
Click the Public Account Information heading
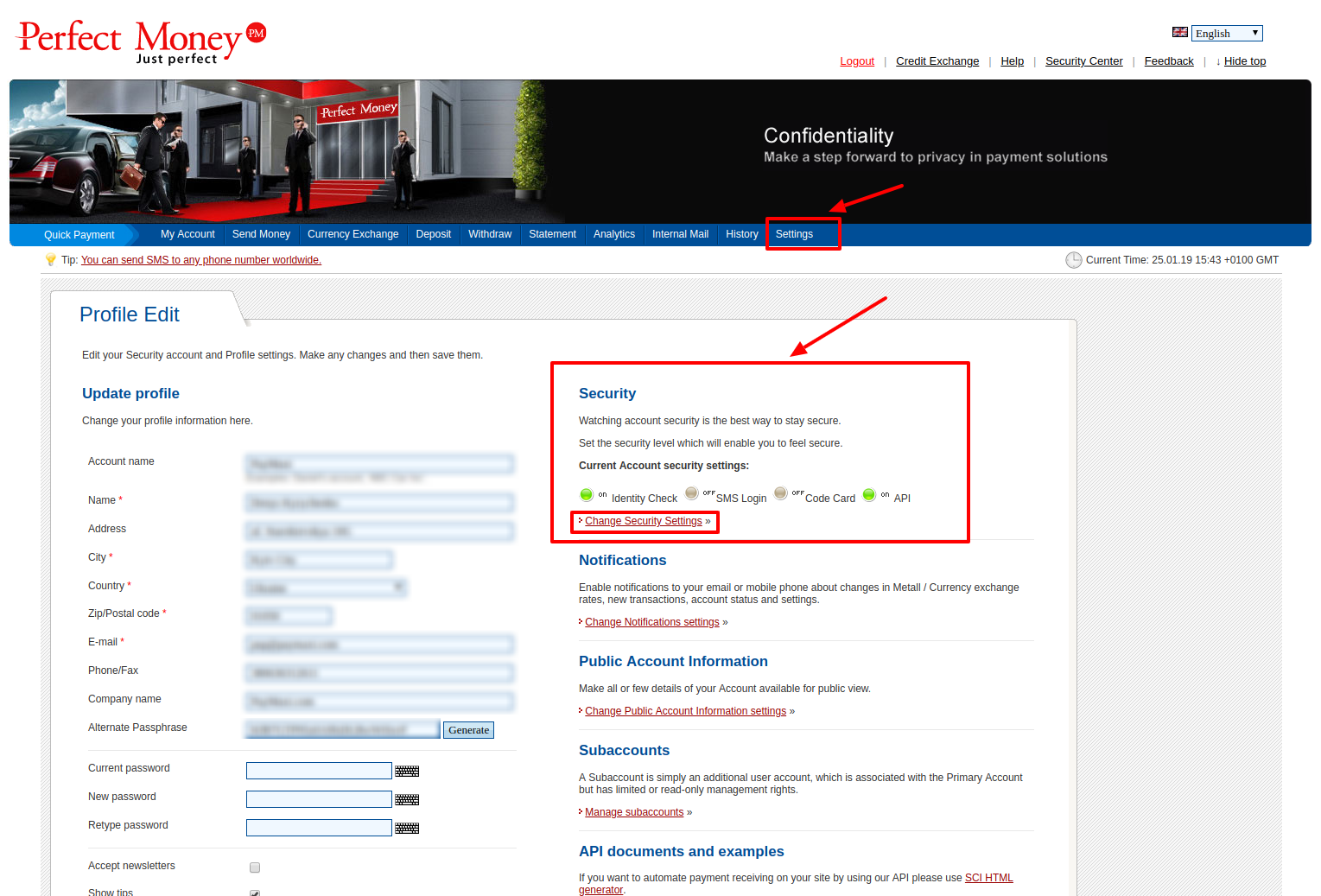[673, 662]
